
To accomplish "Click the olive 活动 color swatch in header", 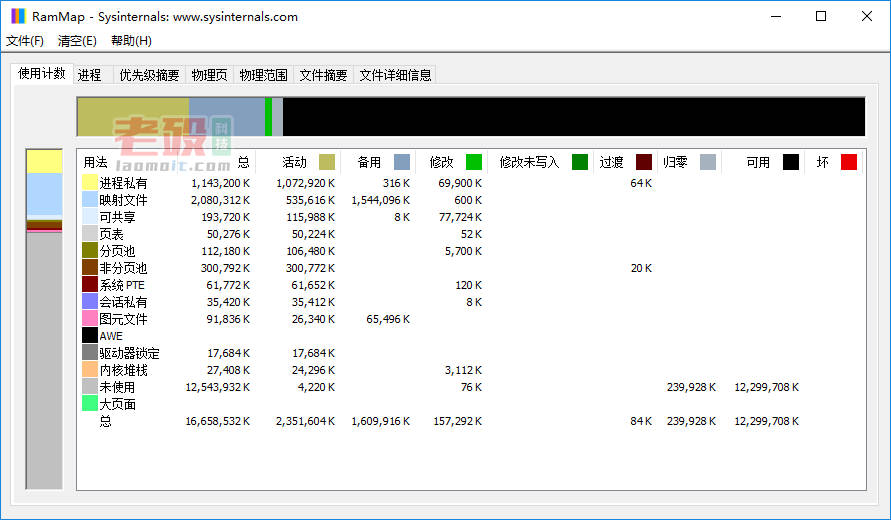I will [x=327, y=162].
